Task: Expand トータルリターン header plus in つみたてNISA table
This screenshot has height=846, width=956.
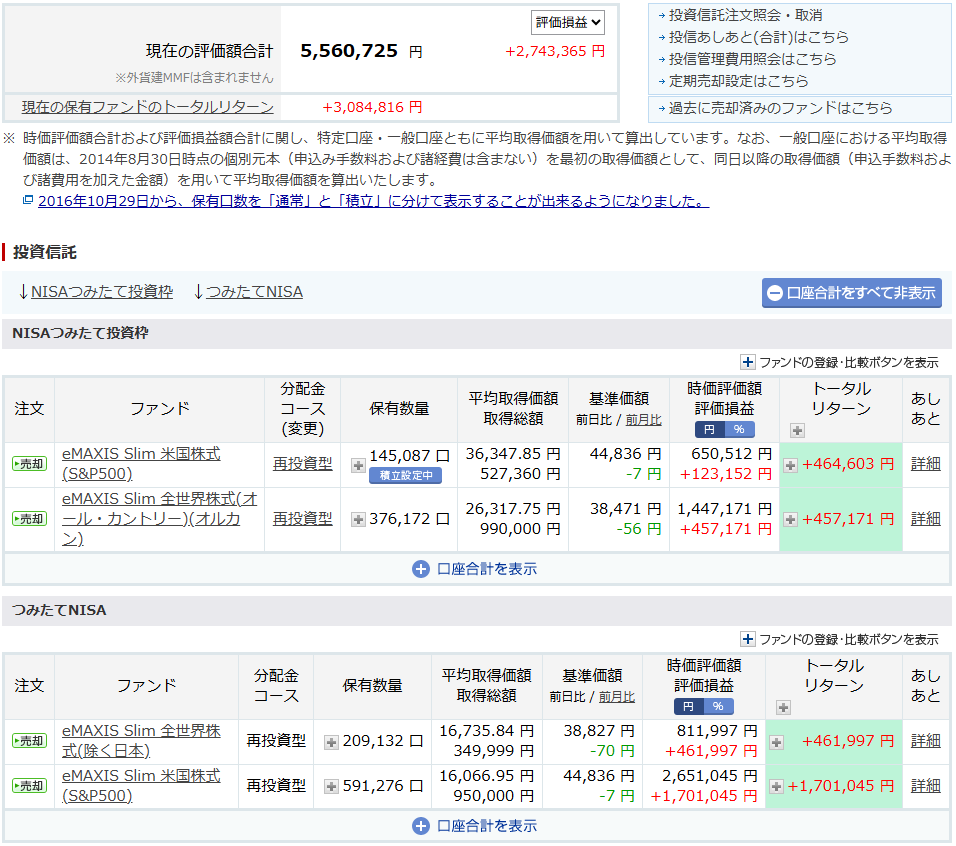Action: tap(783, 708)
